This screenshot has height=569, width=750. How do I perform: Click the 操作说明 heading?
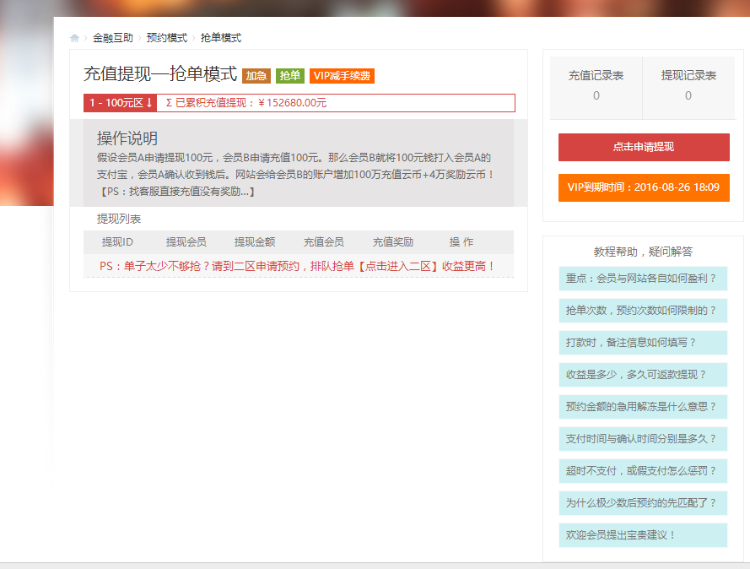tap(127, 138)
